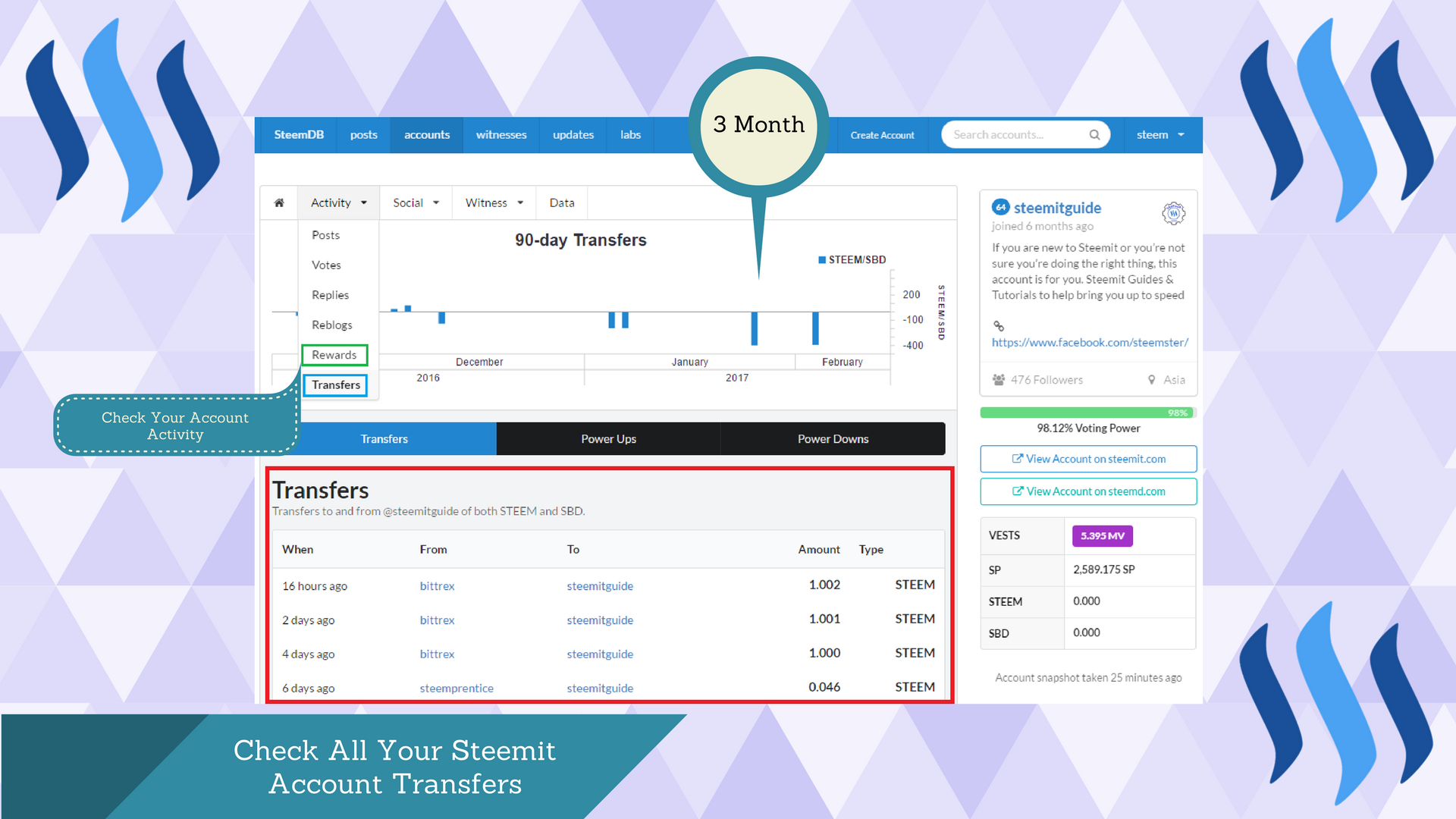
Task: Select Posts from Activity menu
Action: point(325,235)
